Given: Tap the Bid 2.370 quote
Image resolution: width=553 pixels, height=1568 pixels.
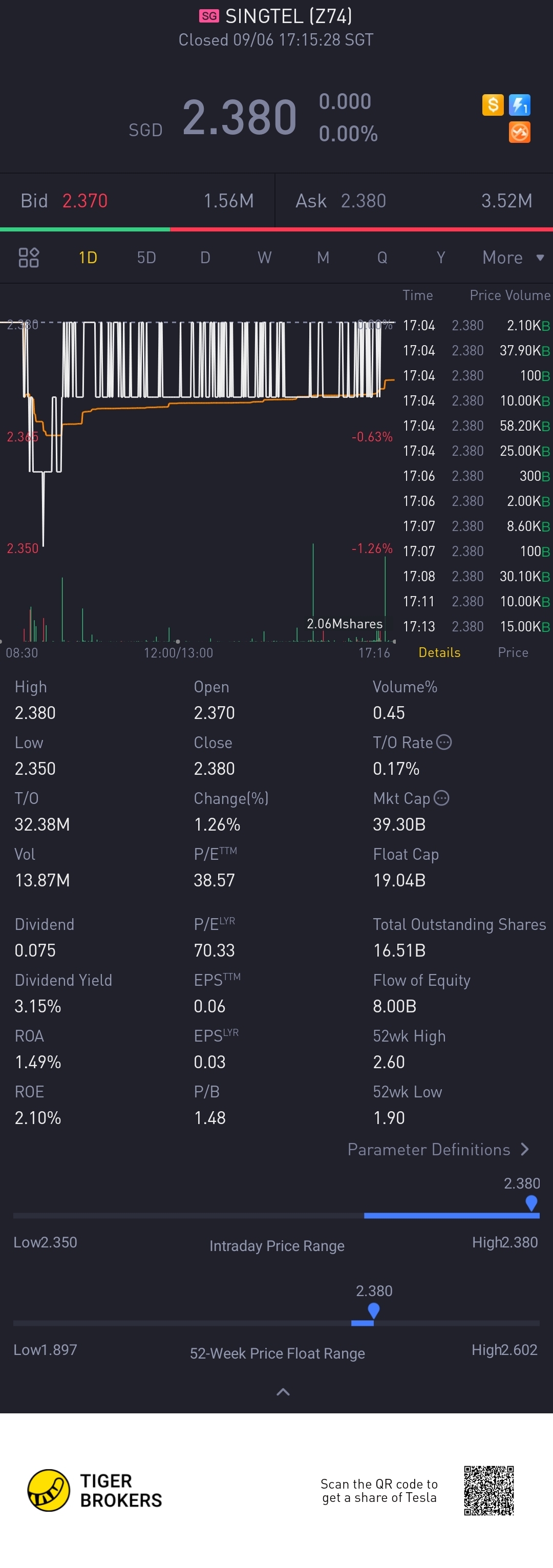Looking at the screenshot, I should [85, 201].
